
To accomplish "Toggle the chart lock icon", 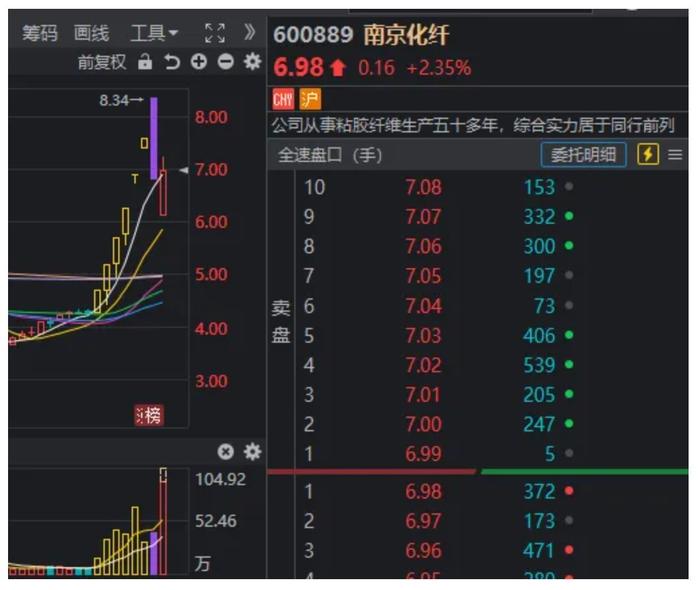I will [x=145, y=62].
